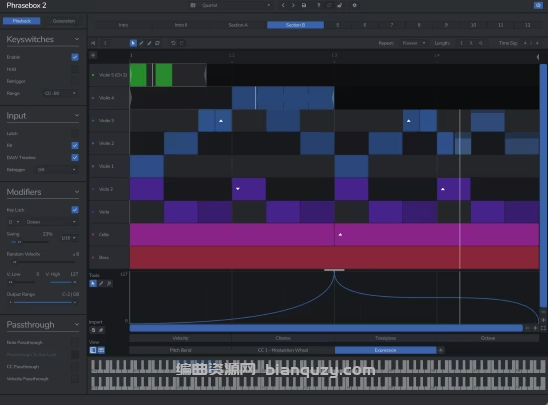Select pattern slot 12

pos(527,25)
